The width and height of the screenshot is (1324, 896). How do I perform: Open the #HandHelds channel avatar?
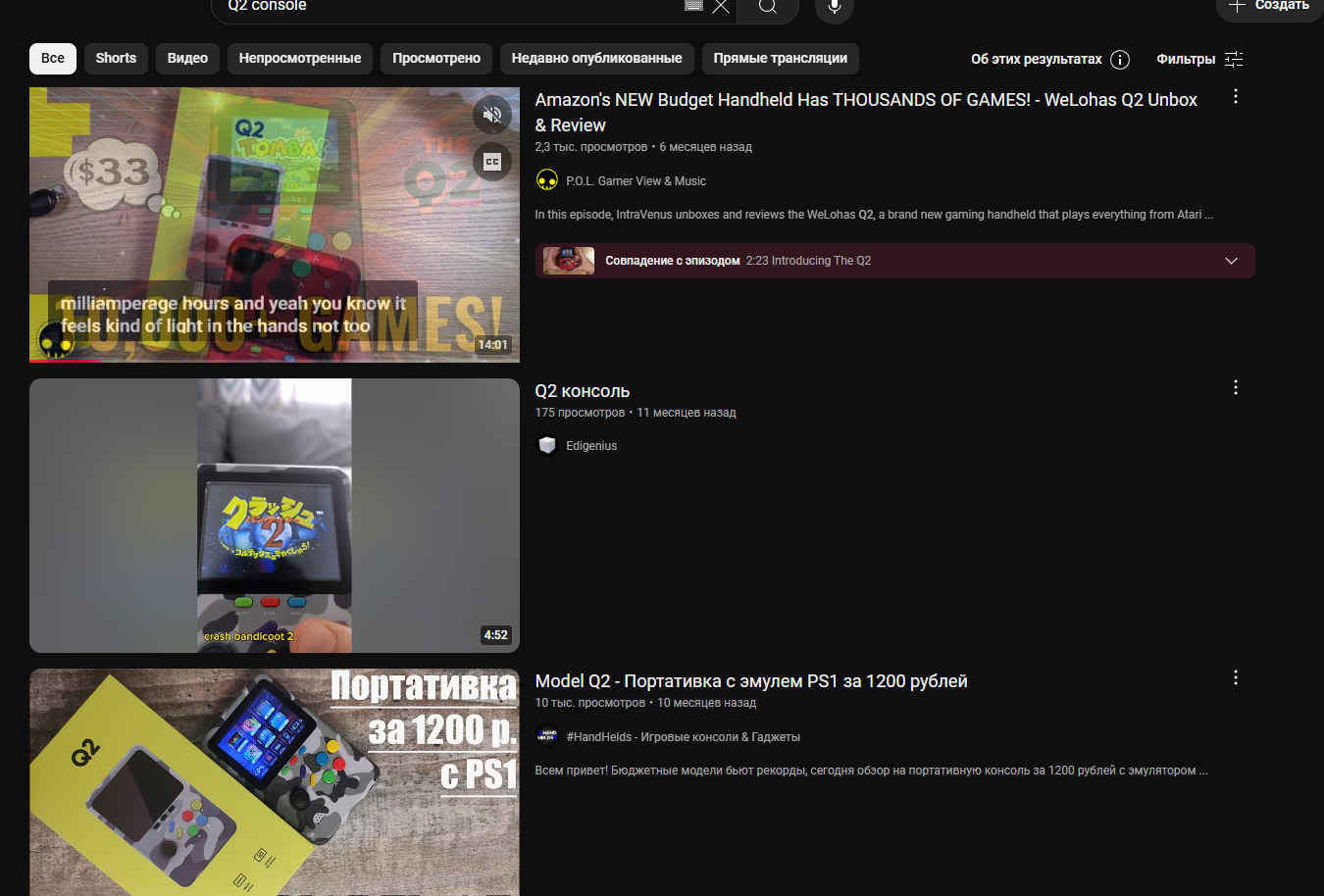coord(547,736)
